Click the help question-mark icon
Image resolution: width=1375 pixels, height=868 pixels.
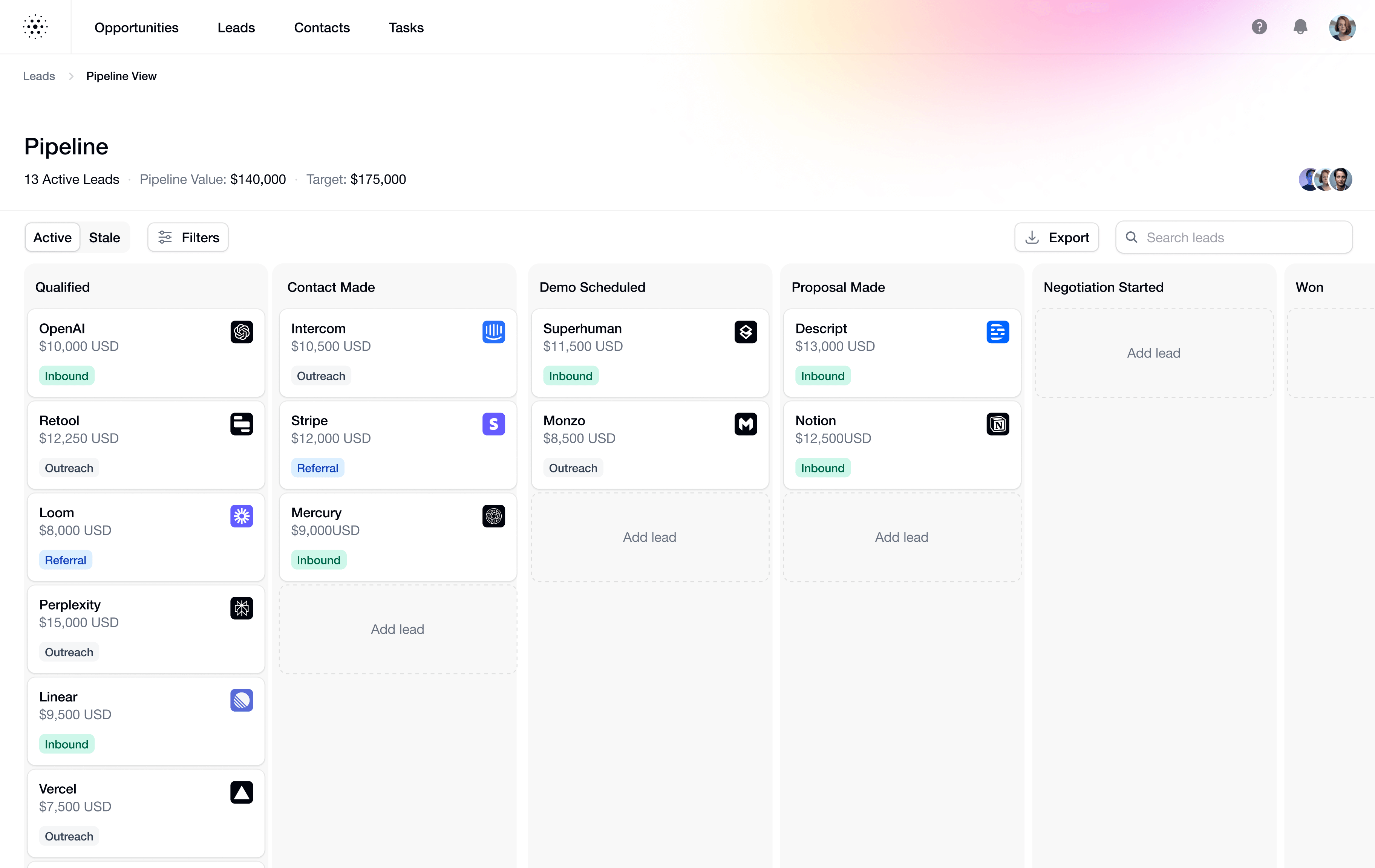tap(1259, 27)
